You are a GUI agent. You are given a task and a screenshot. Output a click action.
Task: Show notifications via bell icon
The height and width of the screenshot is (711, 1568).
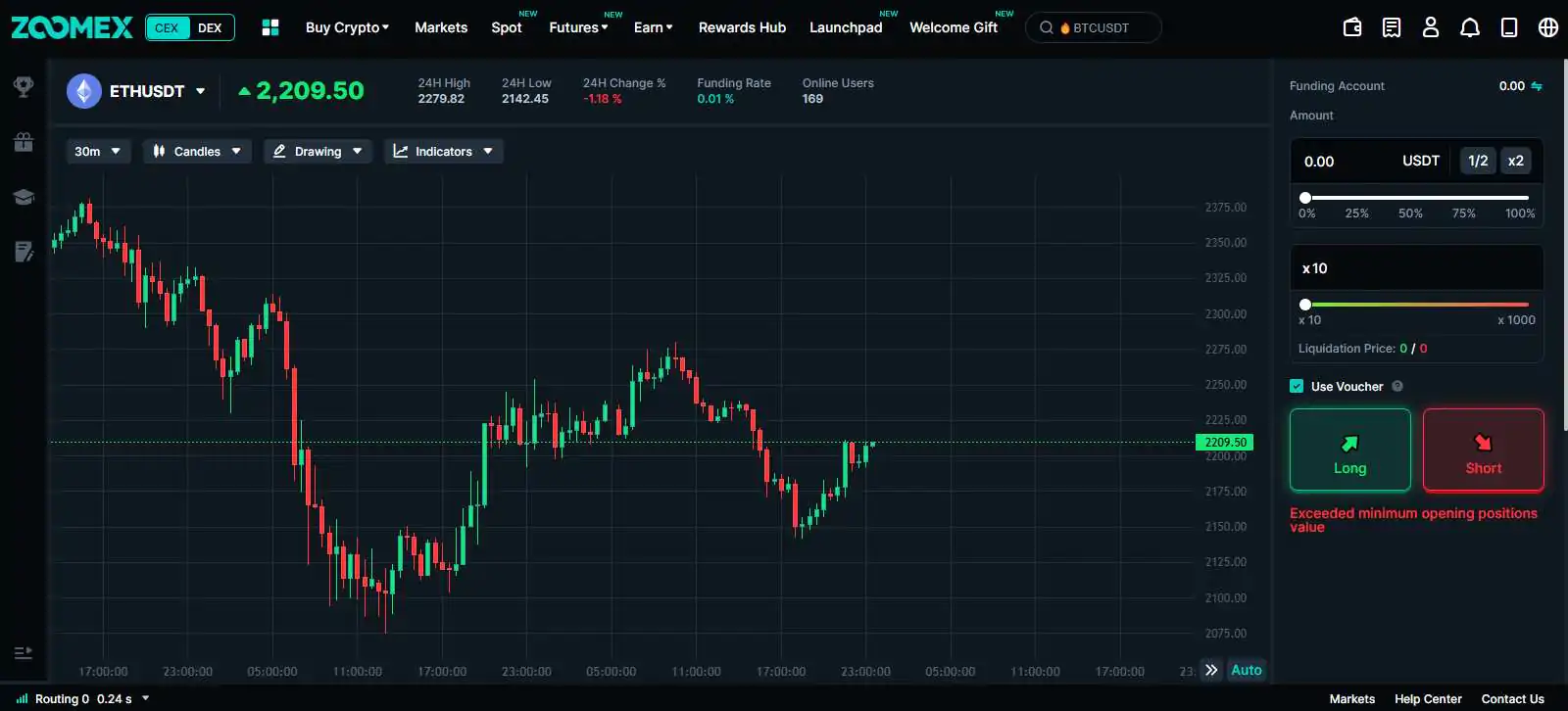(x=1470, y=27)
